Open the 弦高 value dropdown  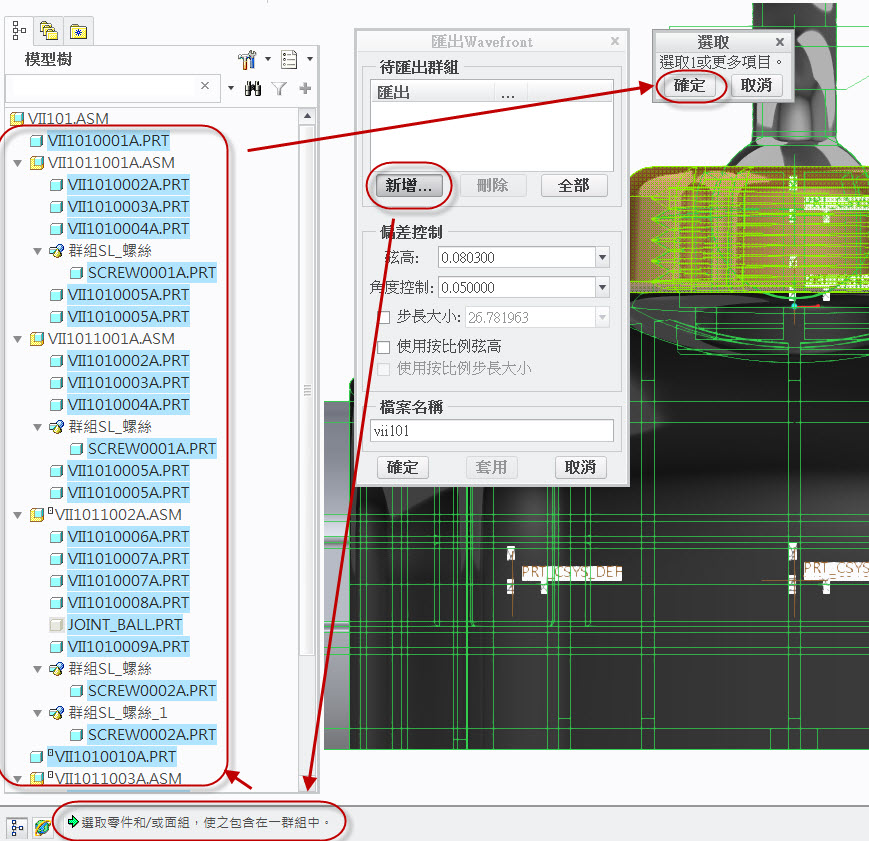602,258
